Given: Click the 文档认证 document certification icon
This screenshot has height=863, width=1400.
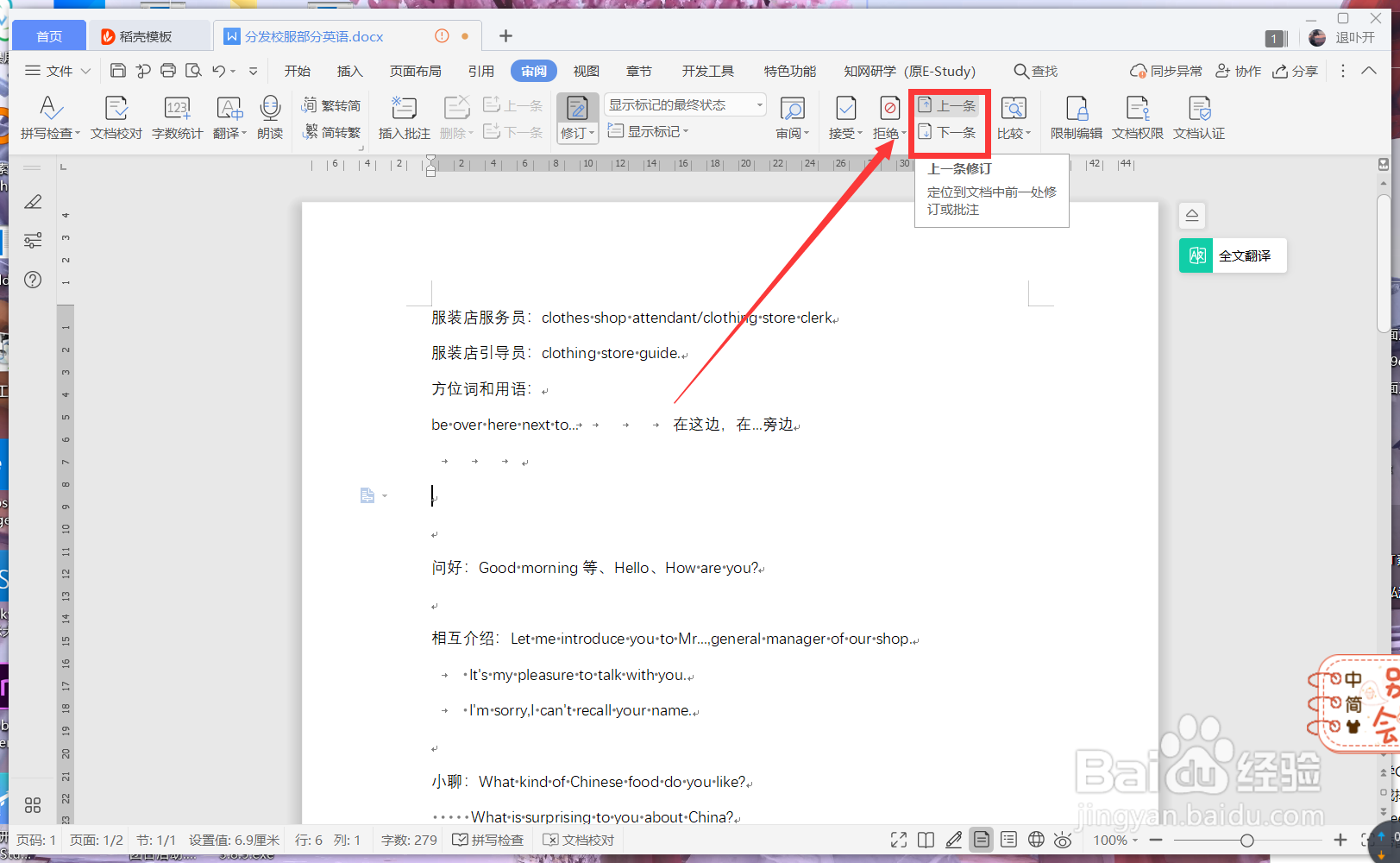Looking at the screenshot, I should pyautogui.click(x=1199, y=117).
